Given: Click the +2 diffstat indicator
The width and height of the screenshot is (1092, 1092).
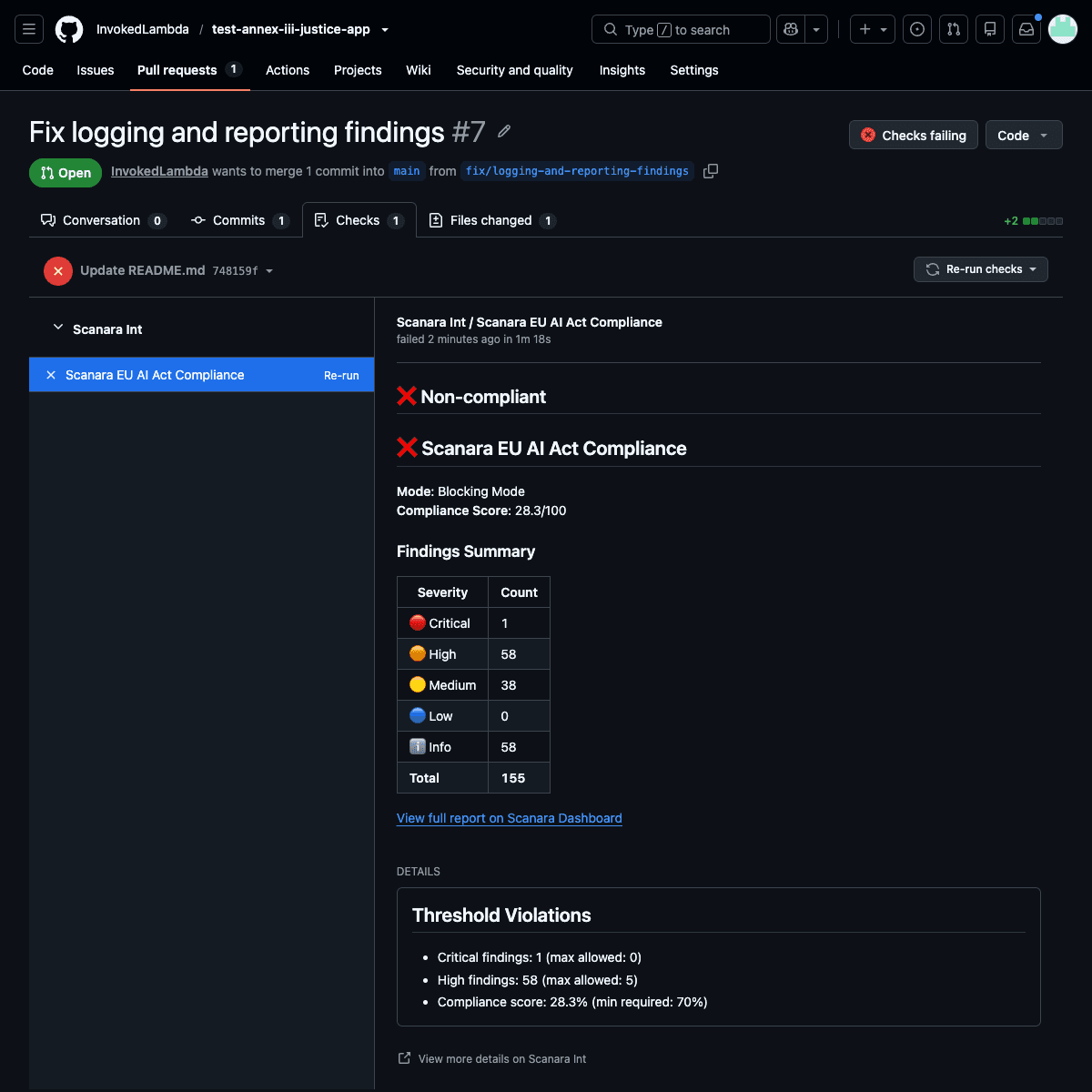Looking at the screenshot, I should point(1033,221).
